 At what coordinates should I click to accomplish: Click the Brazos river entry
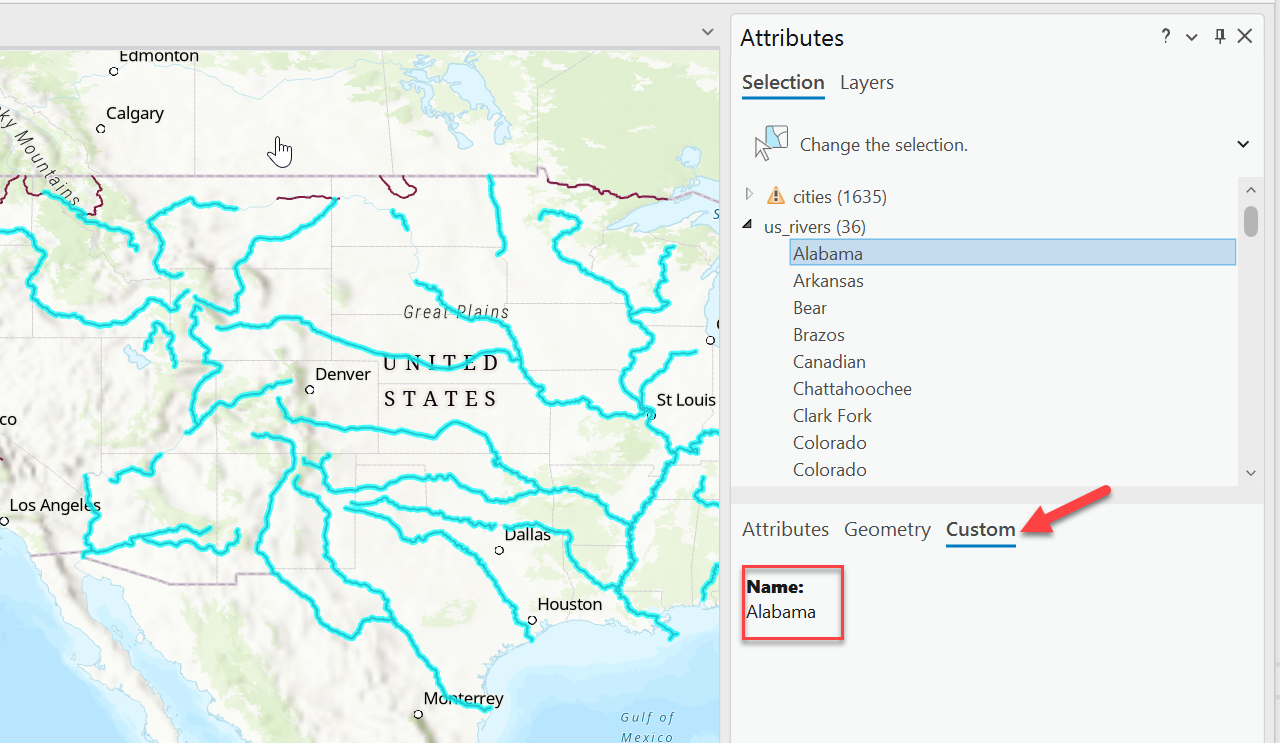[x=818, y=335]
